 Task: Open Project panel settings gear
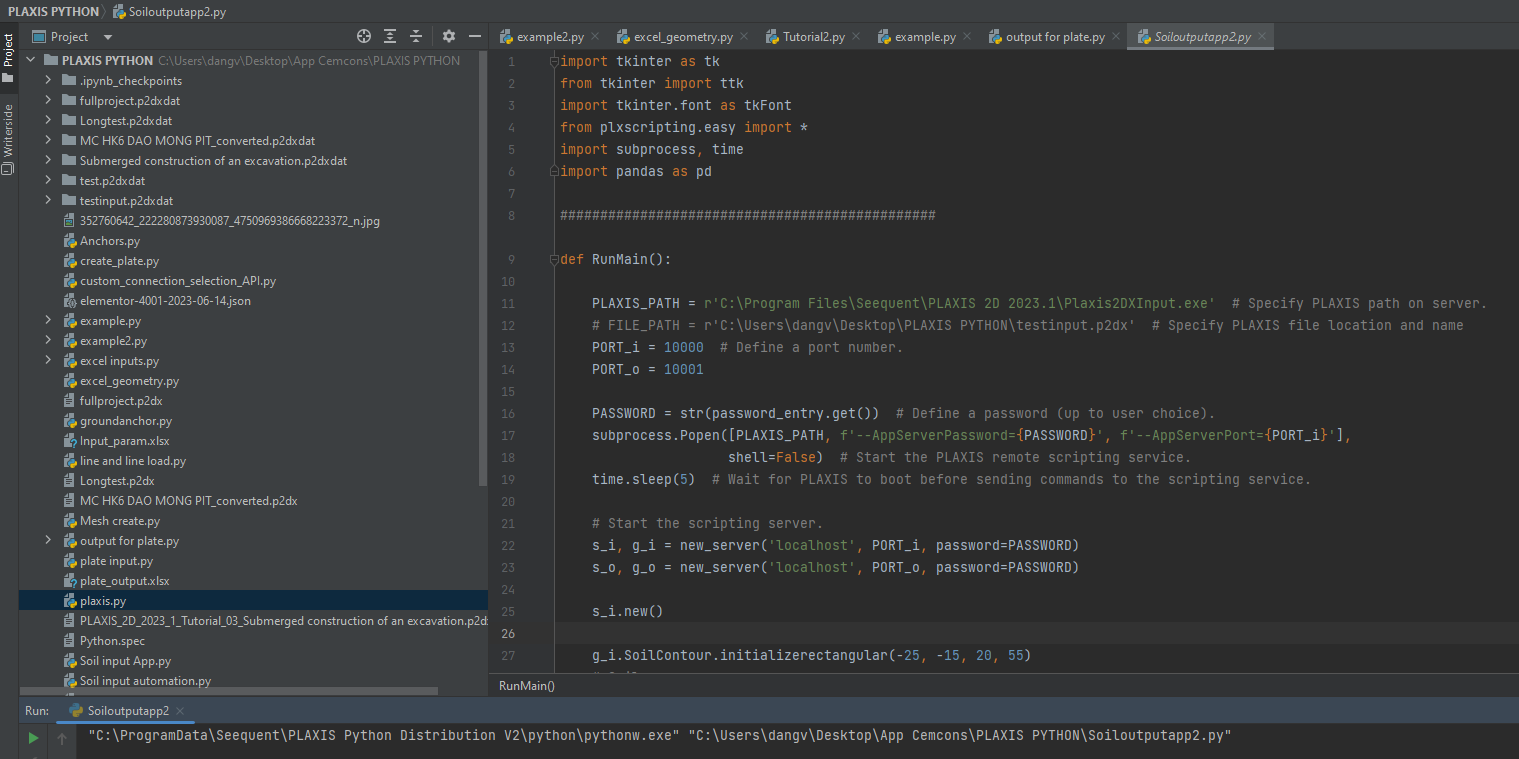pyautogui.click(x=449, y=36)
